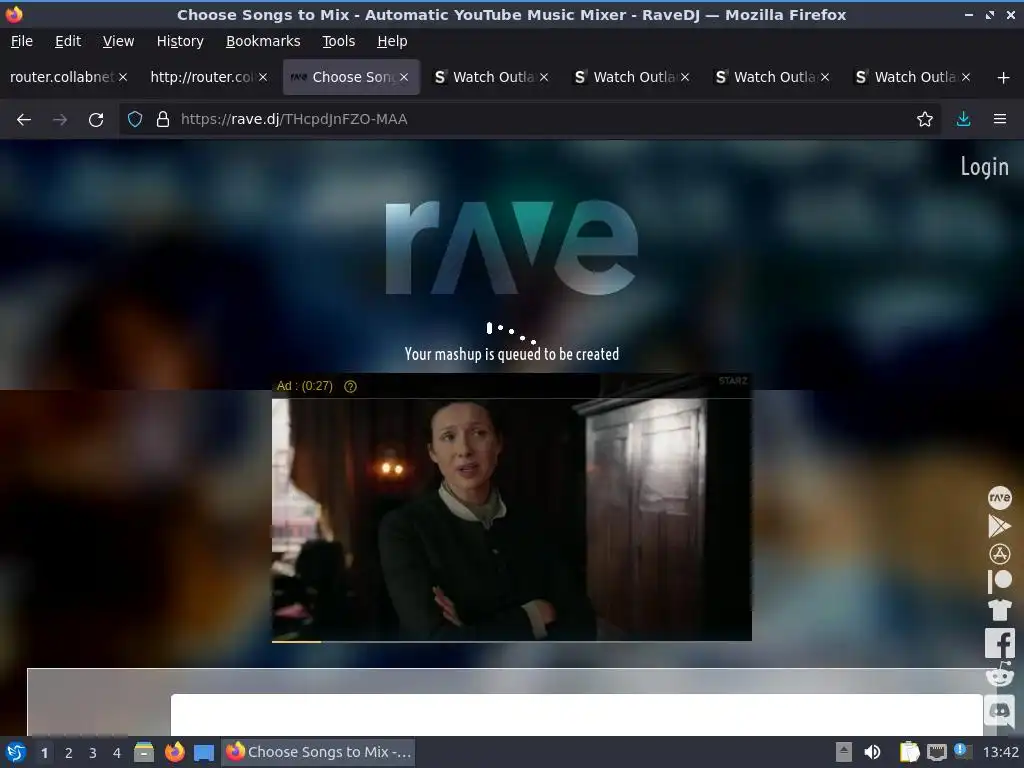
Task: Open the Edit menu
Action: click(68, 41)
